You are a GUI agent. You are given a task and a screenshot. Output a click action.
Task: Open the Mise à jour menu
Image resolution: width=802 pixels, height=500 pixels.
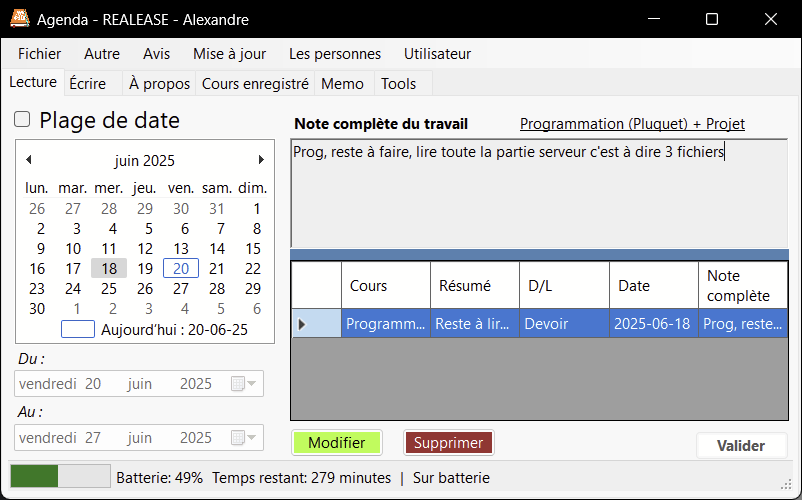pyautogui.click(x=229, y=54)
